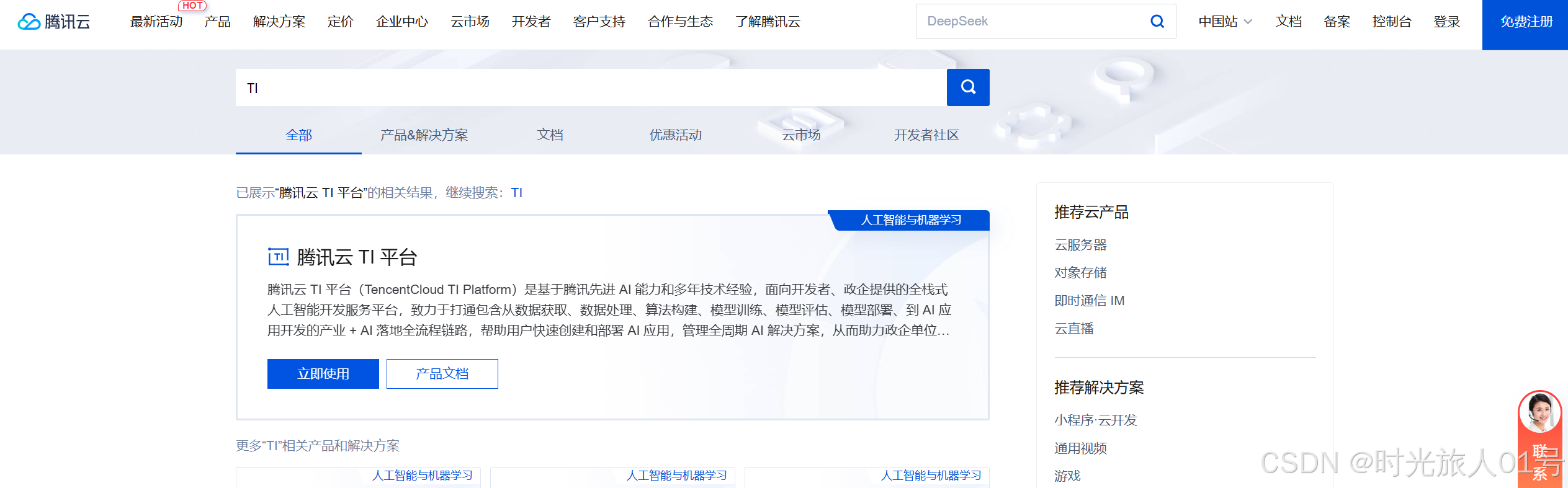This screenshot has height=488, width=1568.
Task: Click the 登录 link
Action: click(x=1446, y=22)
